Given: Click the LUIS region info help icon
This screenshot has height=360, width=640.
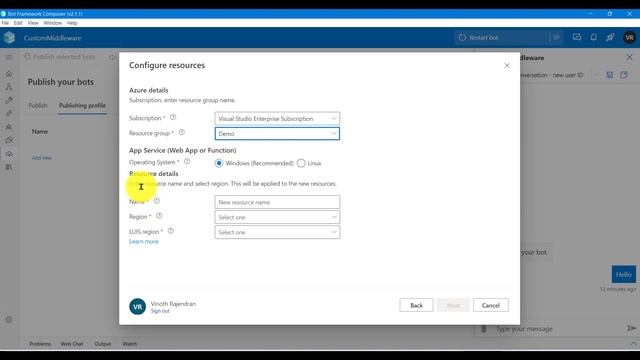Looking at the screenshot, I should (x=171, y=231).
